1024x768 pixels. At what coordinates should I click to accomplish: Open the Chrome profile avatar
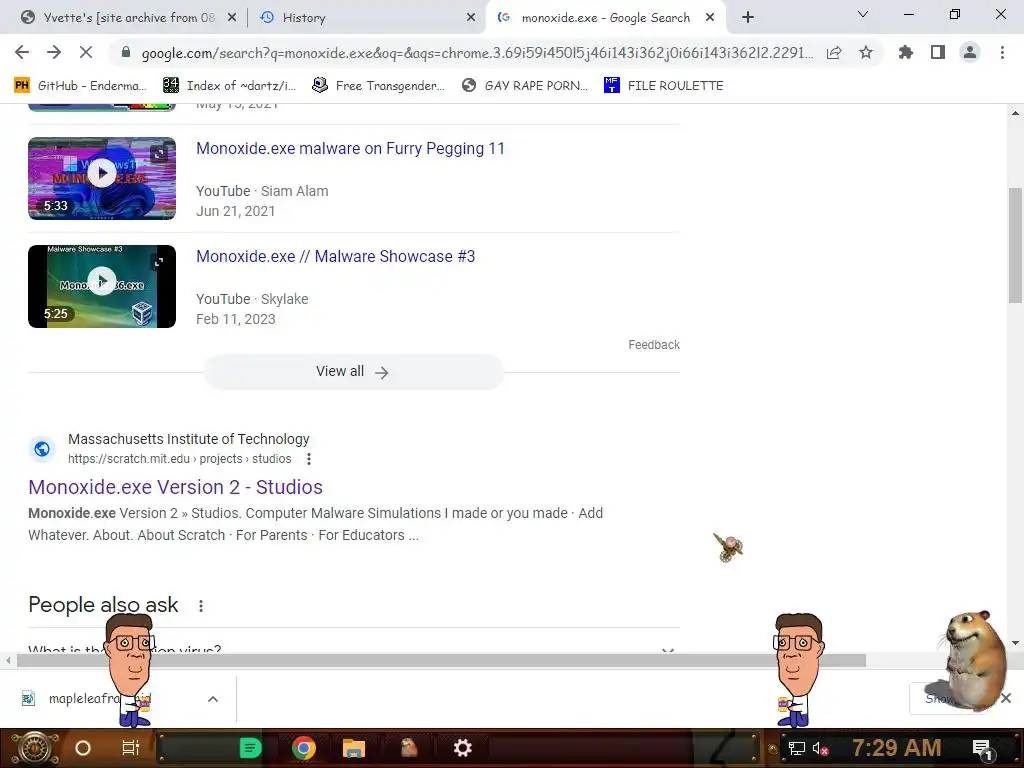(x=970, y=52)
